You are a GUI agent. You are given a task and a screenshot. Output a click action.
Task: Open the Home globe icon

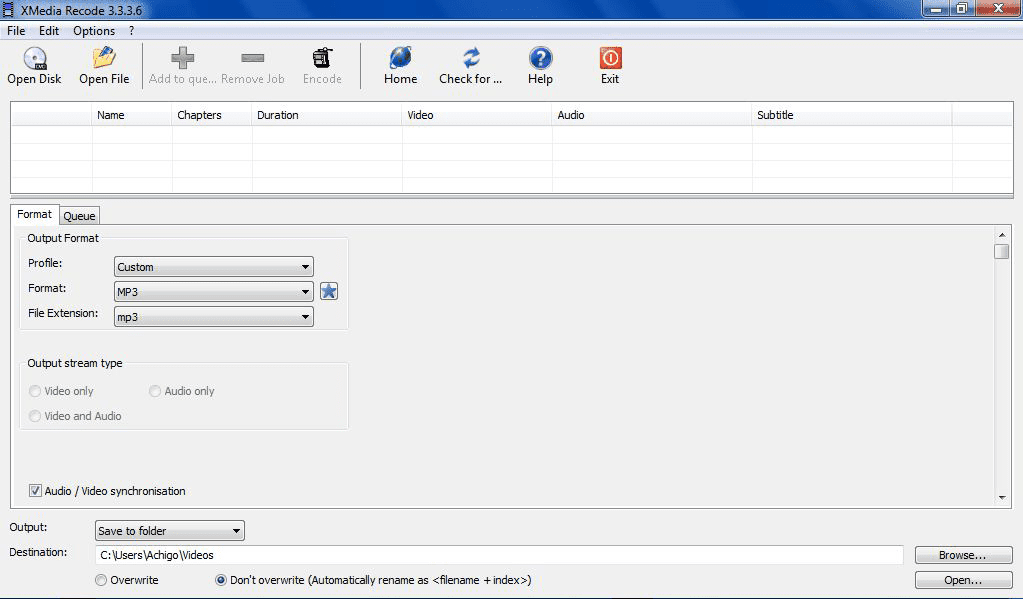click(401, 58)
